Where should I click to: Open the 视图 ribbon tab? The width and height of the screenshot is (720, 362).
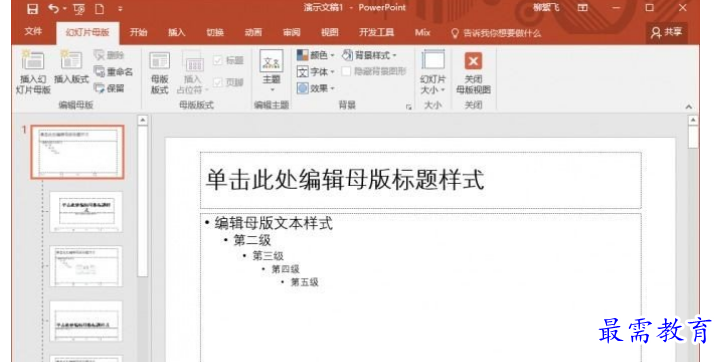click(330, 32)
